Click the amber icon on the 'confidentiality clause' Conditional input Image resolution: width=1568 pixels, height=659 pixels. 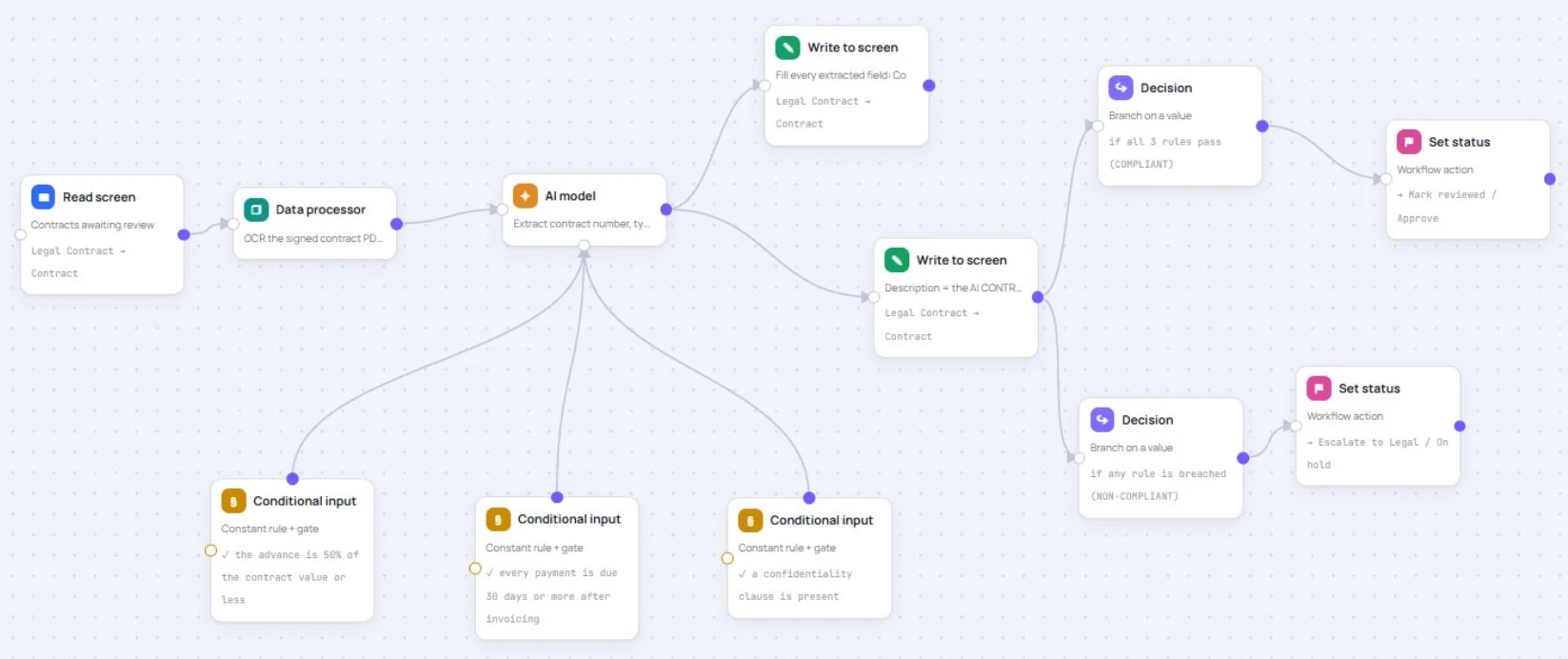[750, 521]
